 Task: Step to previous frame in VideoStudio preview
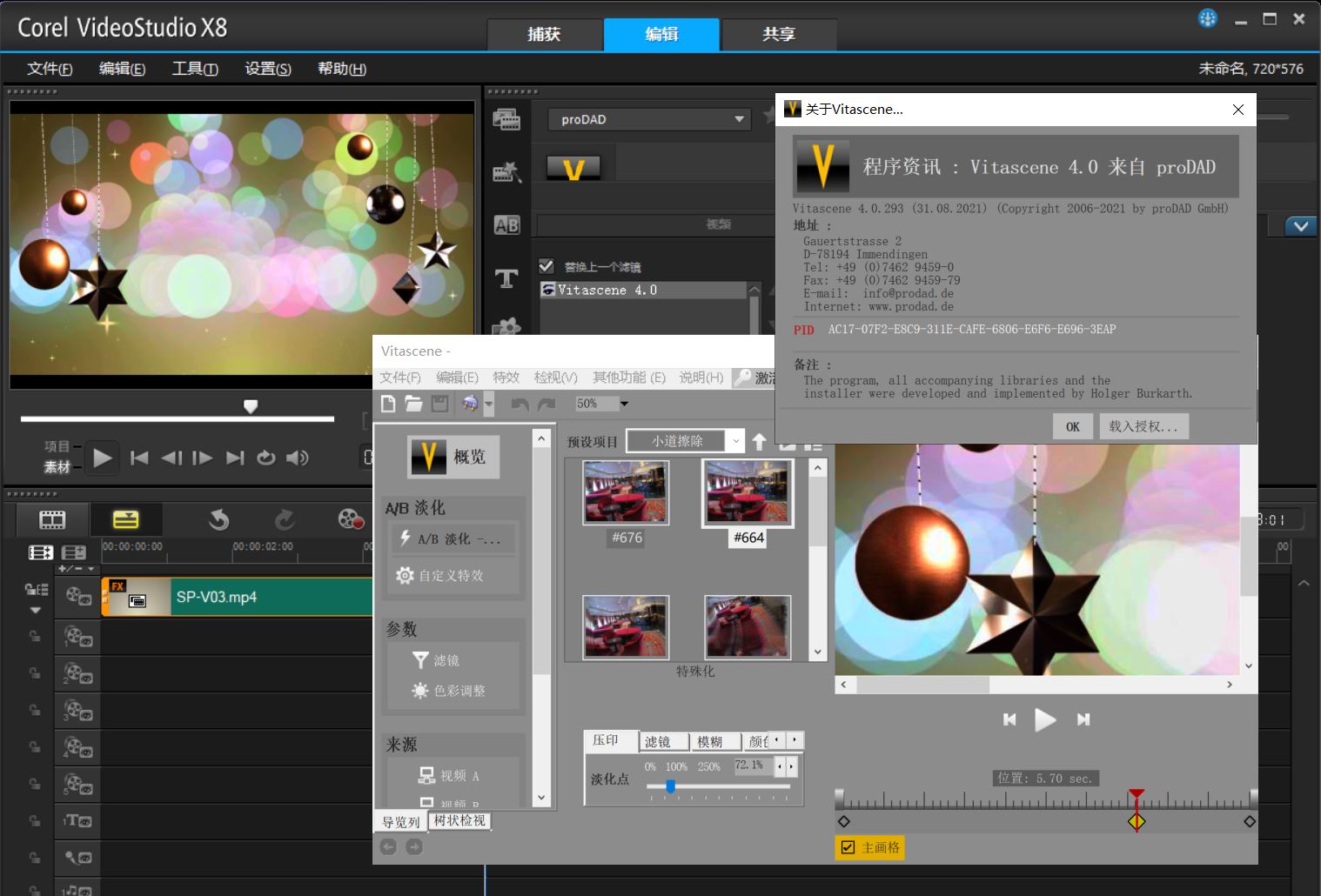[x=171, y=458]
